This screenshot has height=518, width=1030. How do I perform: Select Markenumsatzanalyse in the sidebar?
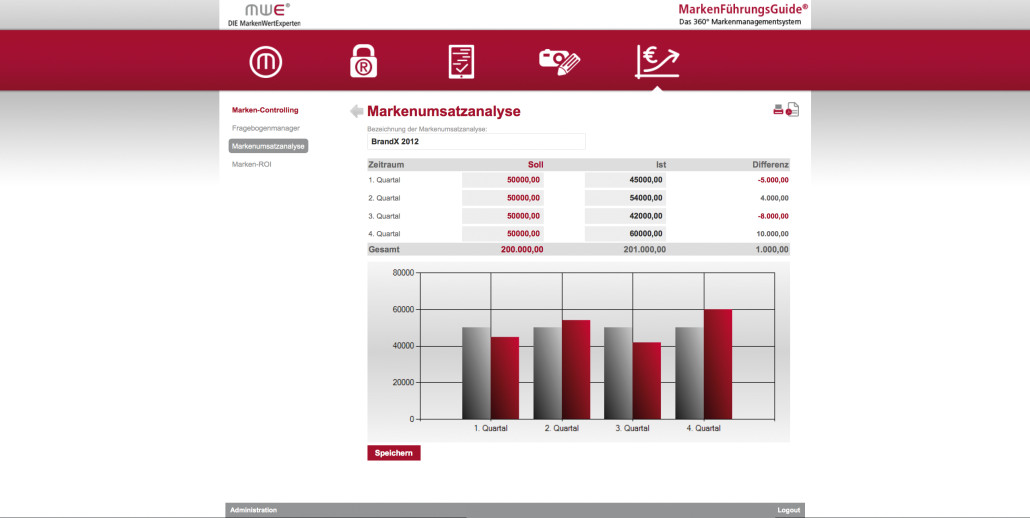(268, 146)
